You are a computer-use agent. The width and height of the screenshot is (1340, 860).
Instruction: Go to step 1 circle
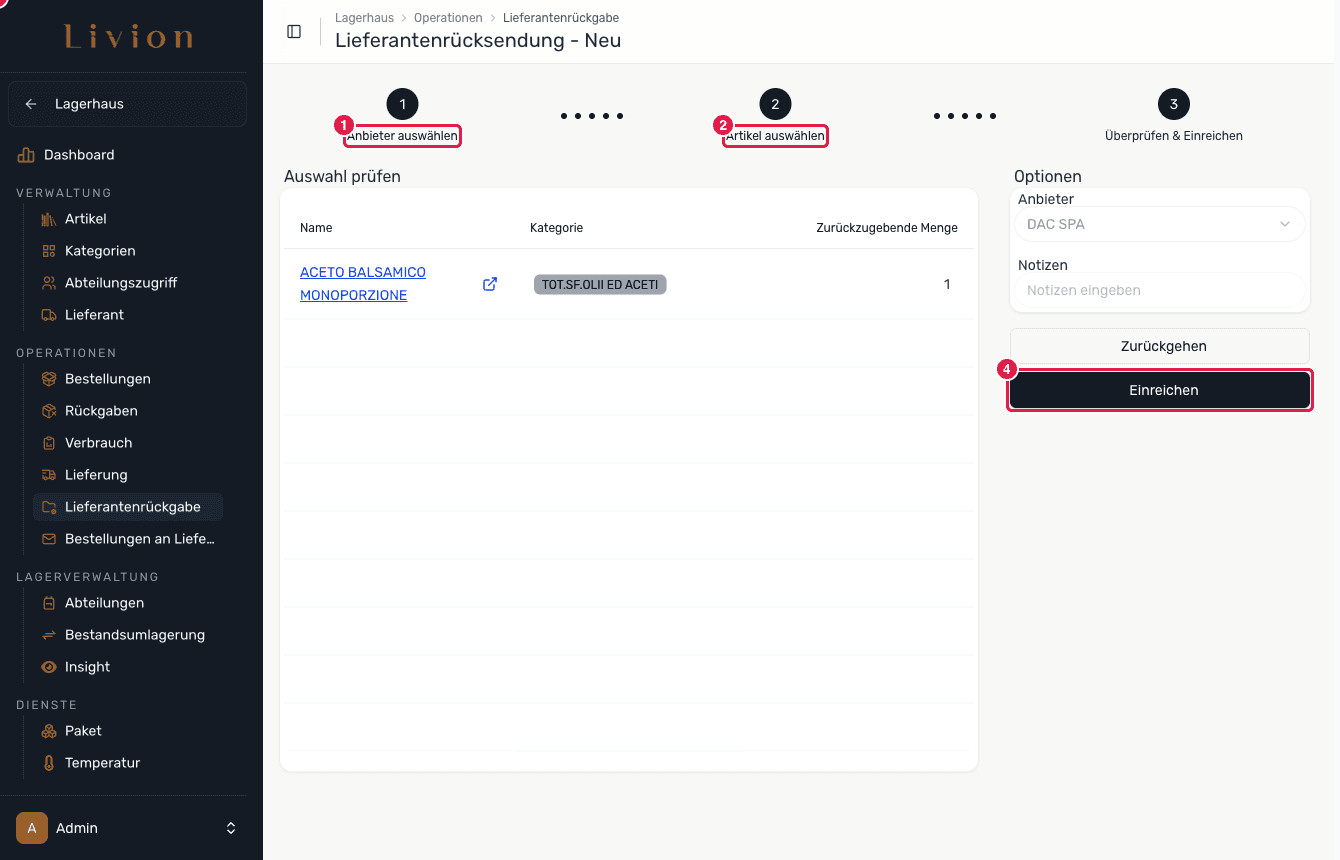point(402,104)
